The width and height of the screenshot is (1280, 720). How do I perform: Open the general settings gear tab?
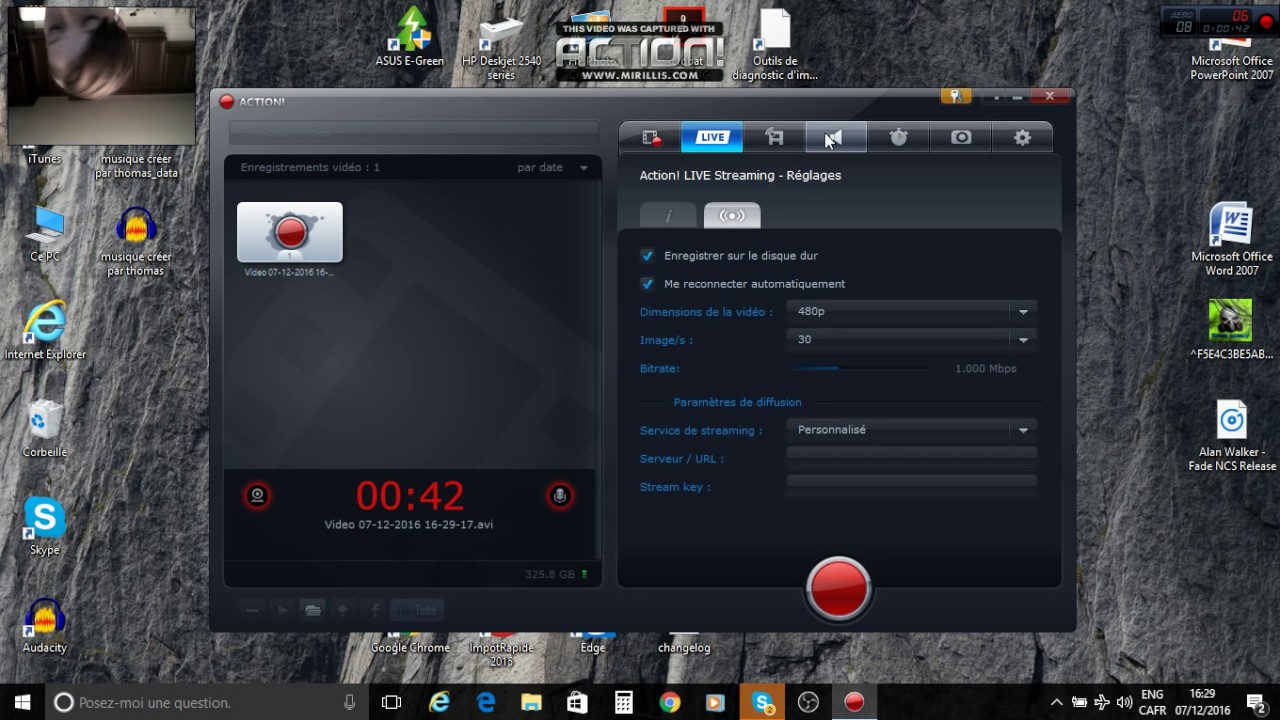[x=1022, y=137]
